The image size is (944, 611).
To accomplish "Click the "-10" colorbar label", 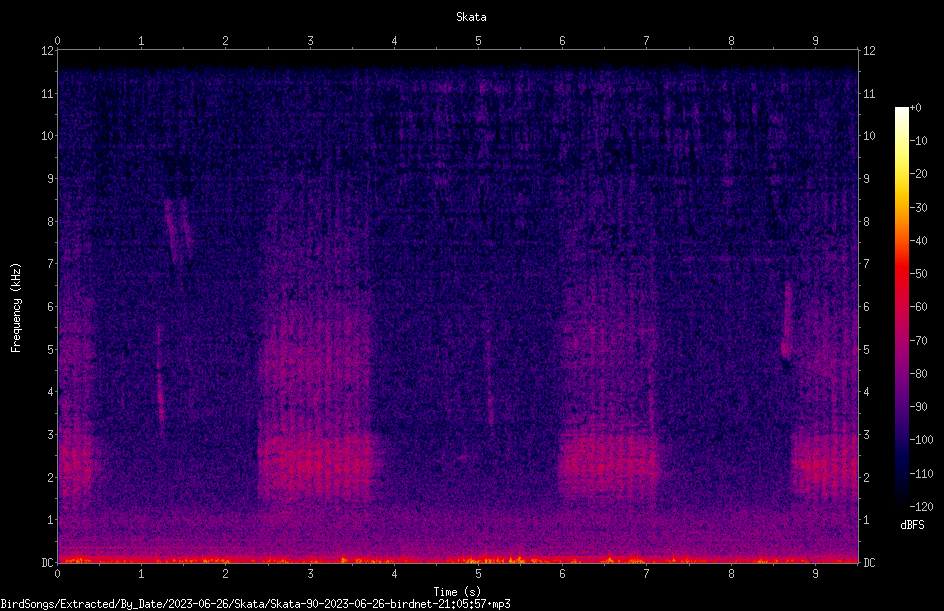I will [918, 141].
